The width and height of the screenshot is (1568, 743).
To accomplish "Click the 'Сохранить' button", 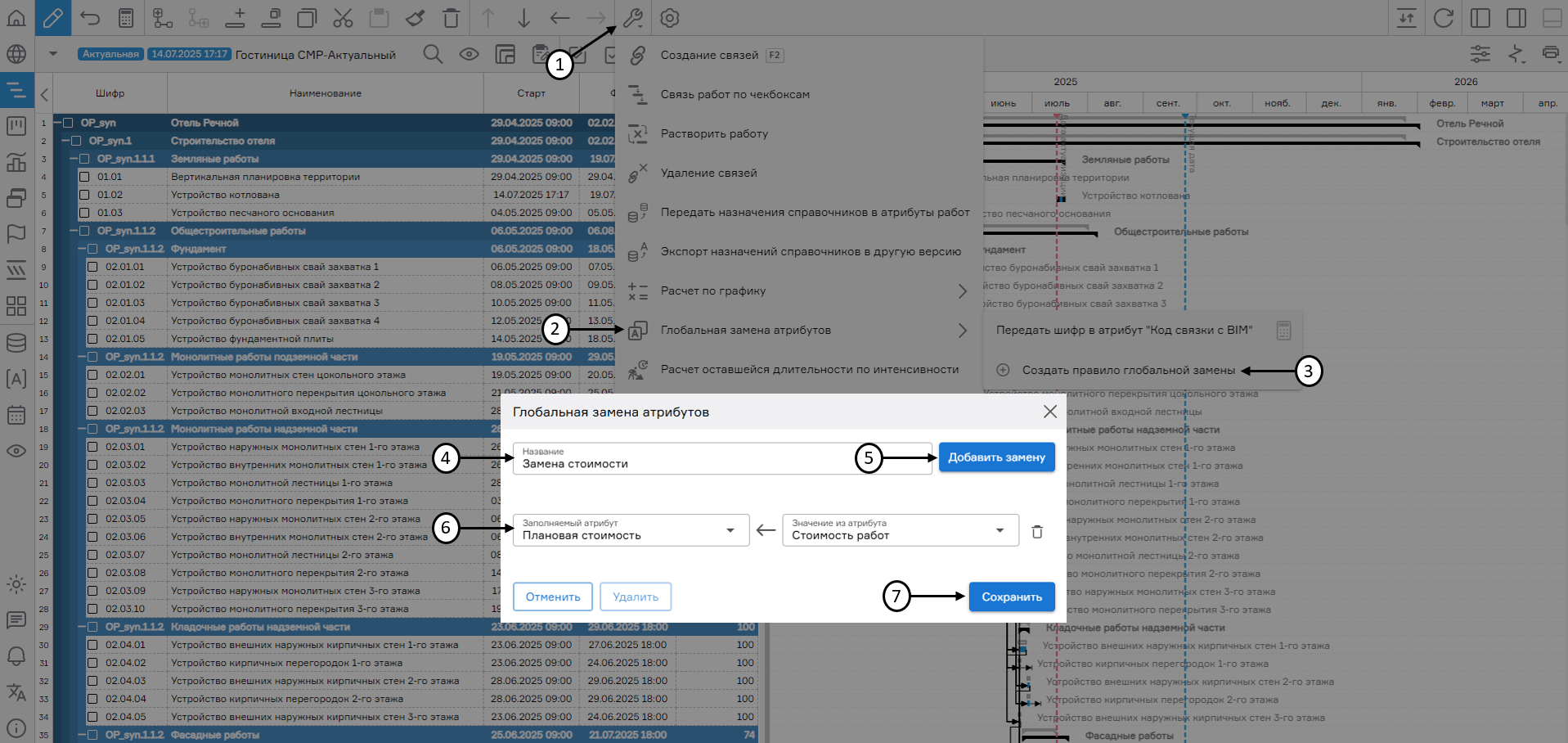I will click(x=1011, y=597).
